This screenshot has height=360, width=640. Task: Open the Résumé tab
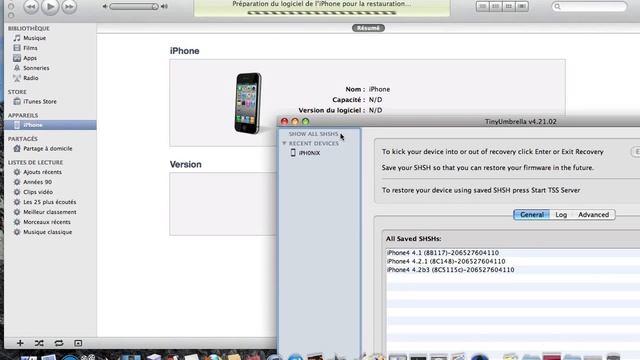tap(368, 28)
